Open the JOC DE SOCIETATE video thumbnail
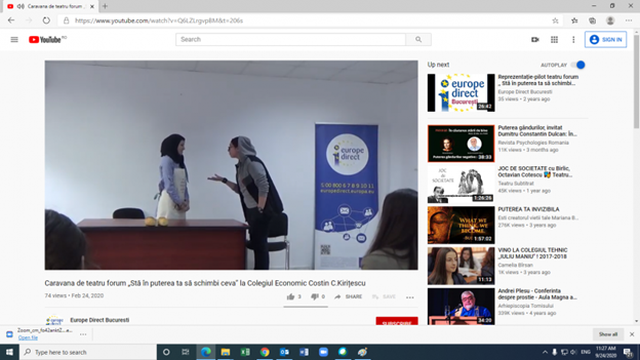Screen dimensions: 640x360 pos(461,184)
